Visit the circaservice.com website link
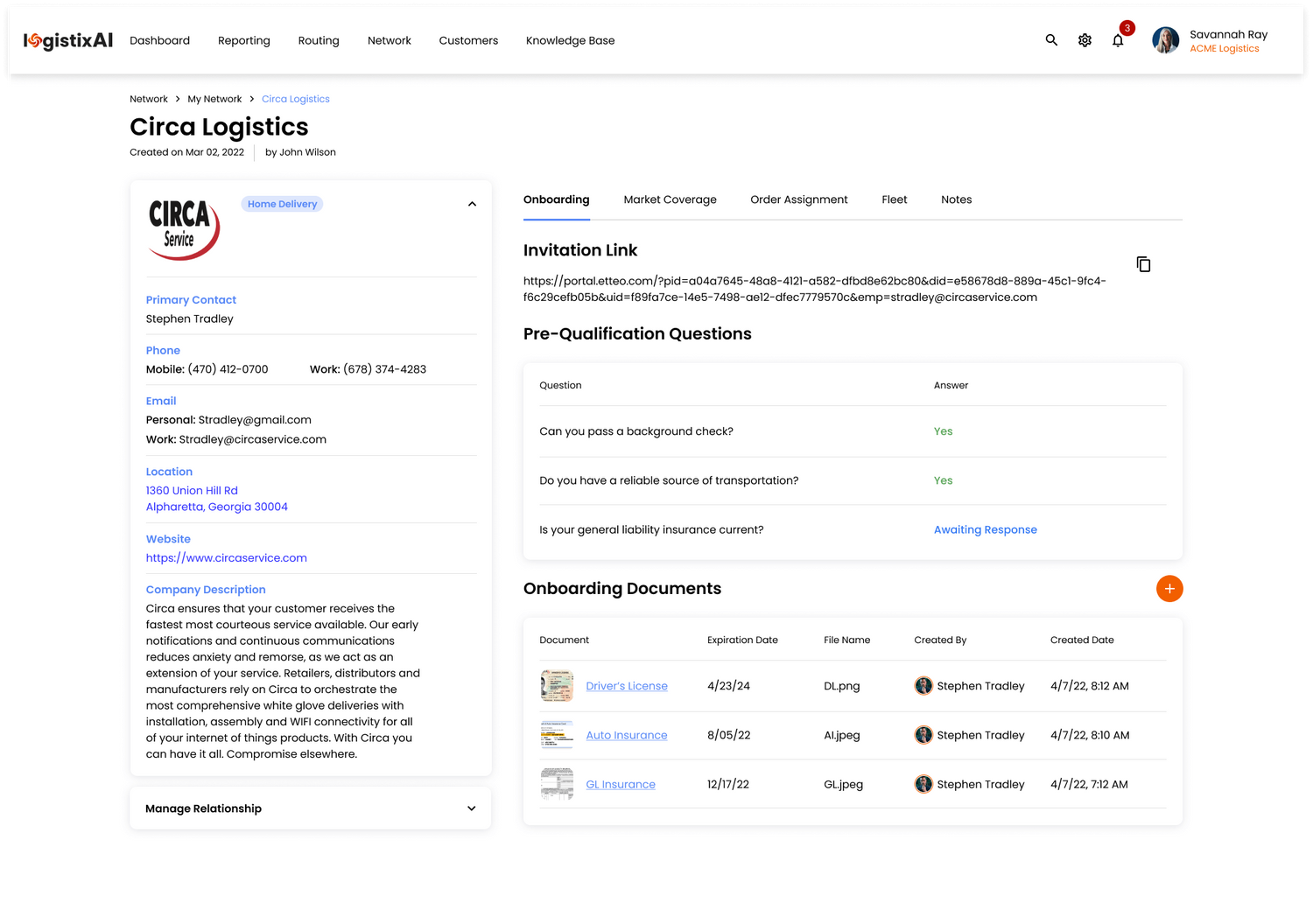The image size is (1313, 924). click(226, 558)
